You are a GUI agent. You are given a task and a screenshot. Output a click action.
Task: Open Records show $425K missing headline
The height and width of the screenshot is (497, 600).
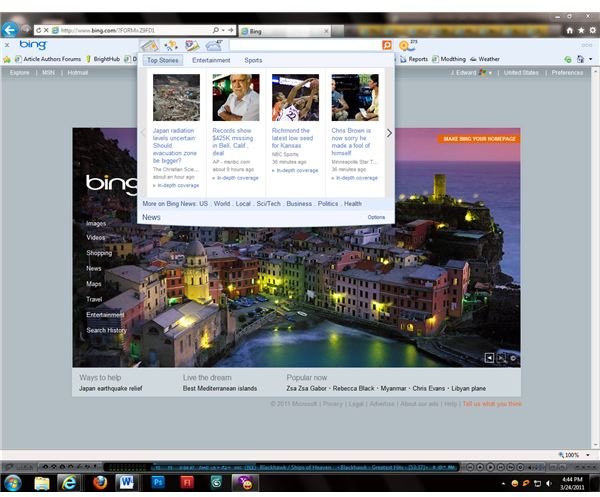233,142
